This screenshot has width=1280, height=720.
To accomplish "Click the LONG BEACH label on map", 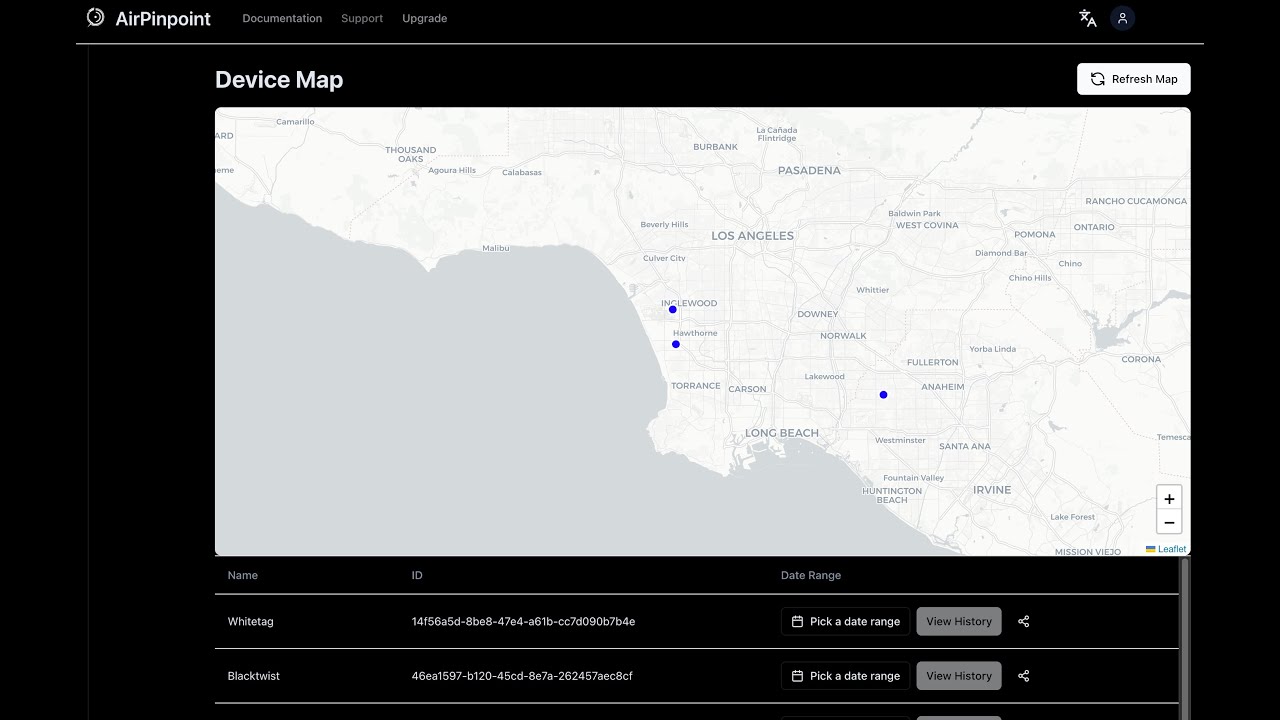I will (x=782, y=433).
